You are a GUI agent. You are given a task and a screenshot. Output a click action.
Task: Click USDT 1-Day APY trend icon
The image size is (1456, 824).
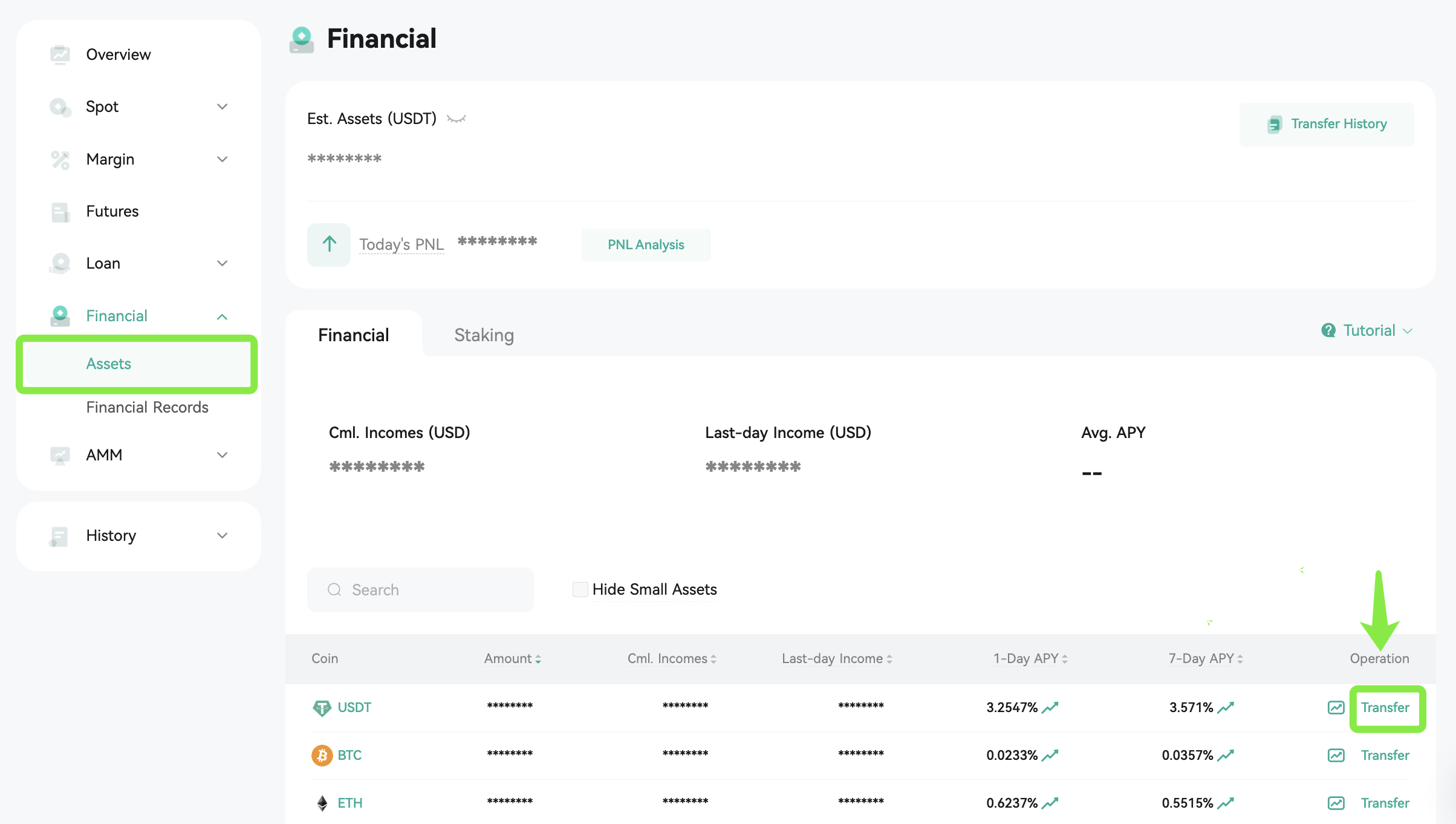(x=1050, y=707)
